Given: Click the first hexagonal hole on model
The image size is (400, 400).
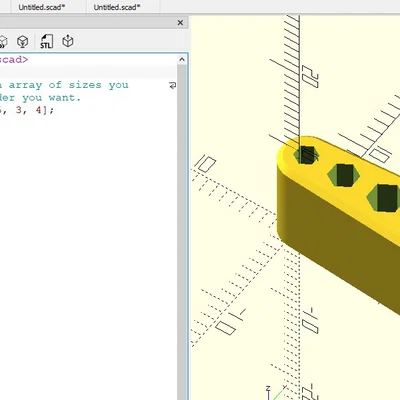Looking at the screenshot, I should coord(306,155).
